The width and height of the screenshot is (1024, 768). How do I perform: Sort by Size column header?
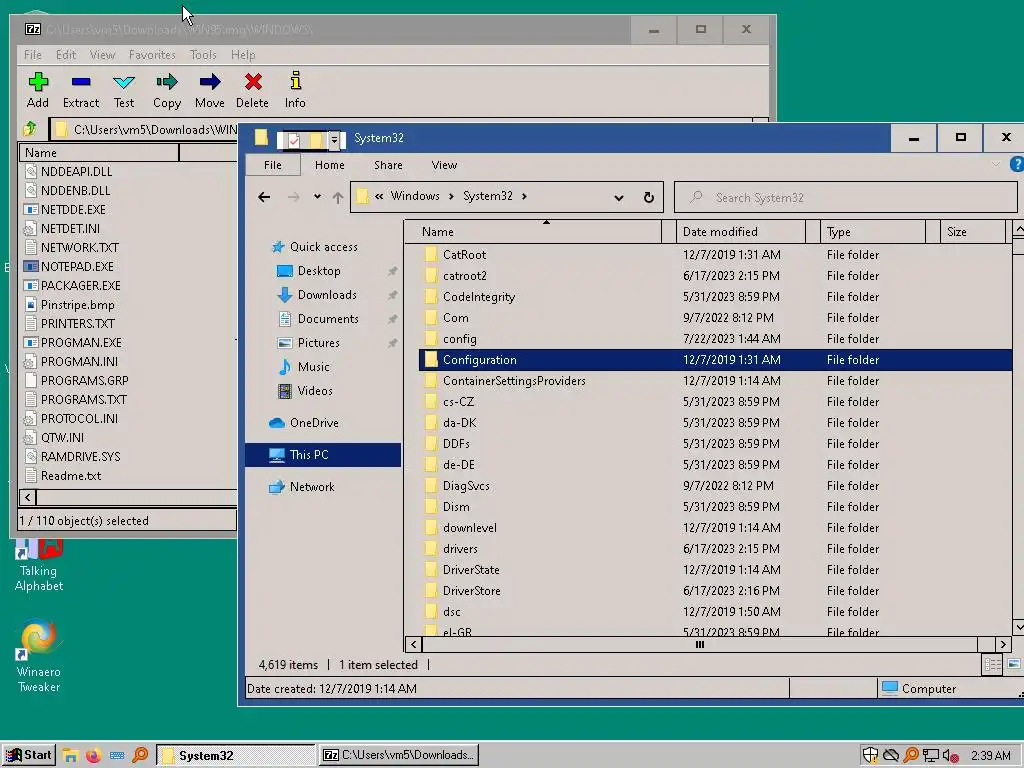tap(973, 232)
